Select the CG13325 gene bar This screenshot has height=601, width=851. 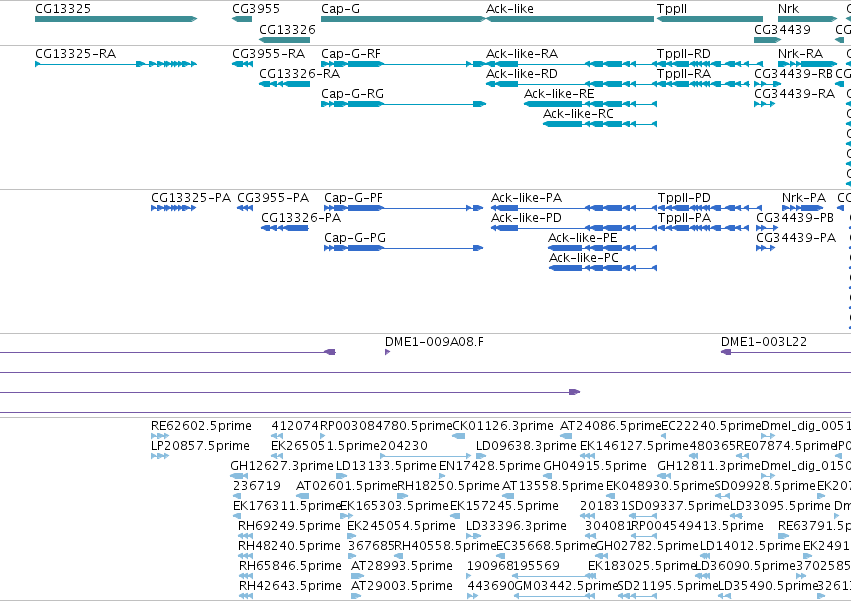pyautogui.click(x=116, y=19)
